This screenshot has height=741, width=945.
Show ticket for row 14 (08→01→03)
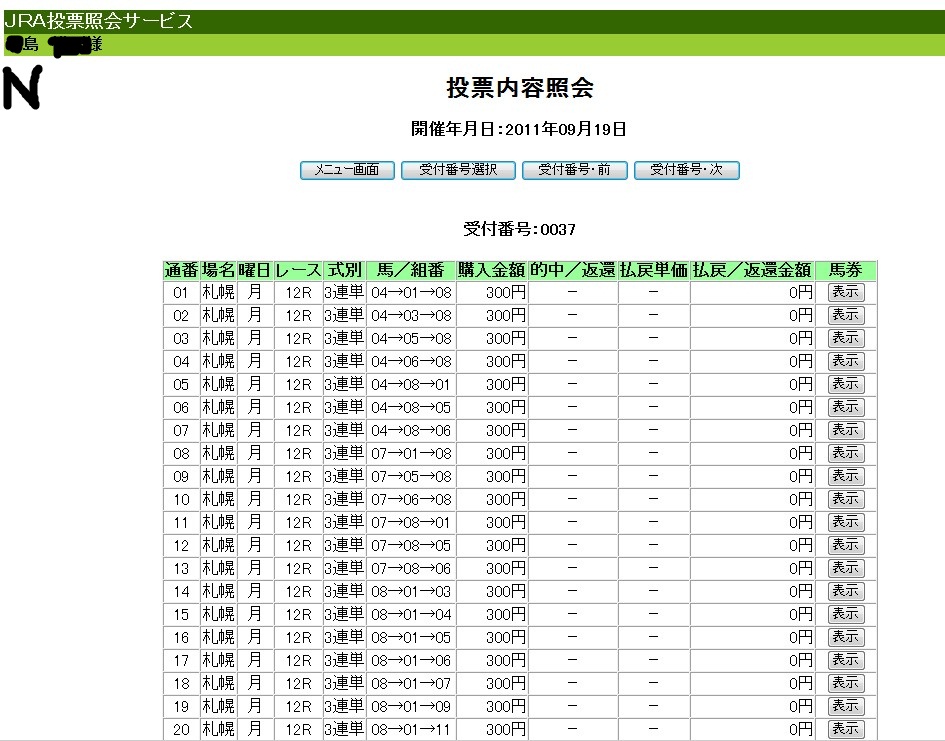click(x=846, y=591)
